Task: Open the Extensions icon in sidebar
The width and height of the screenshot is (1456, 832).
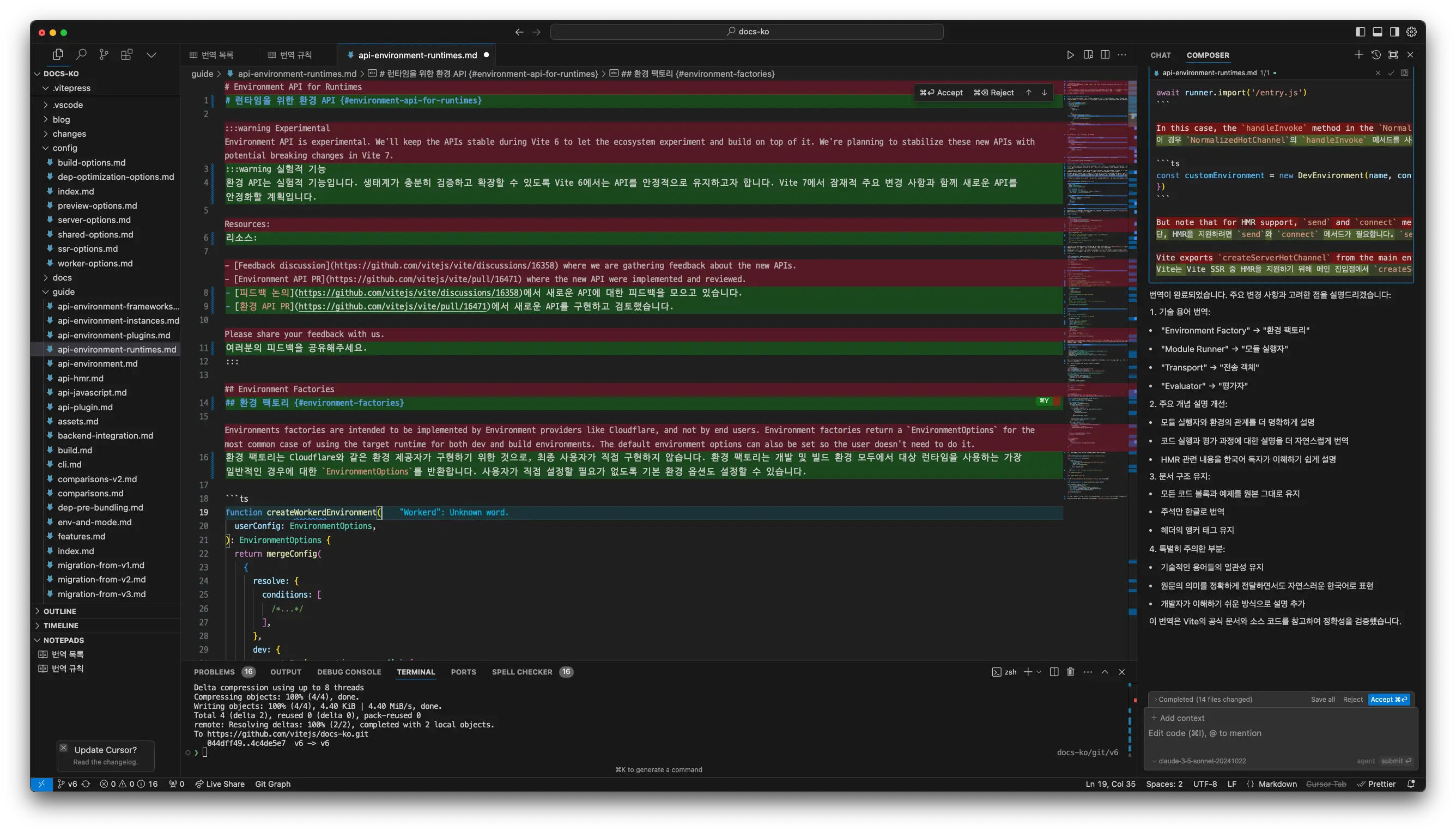Action: point(127,55)
